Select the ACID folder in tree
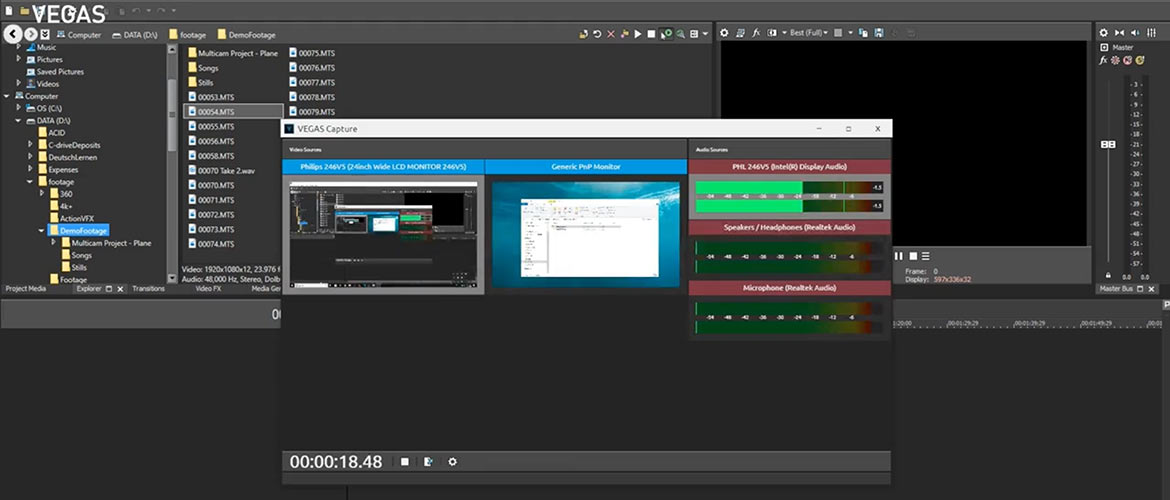Screen dimensions: 1170x500 click(x=51, y=133)
